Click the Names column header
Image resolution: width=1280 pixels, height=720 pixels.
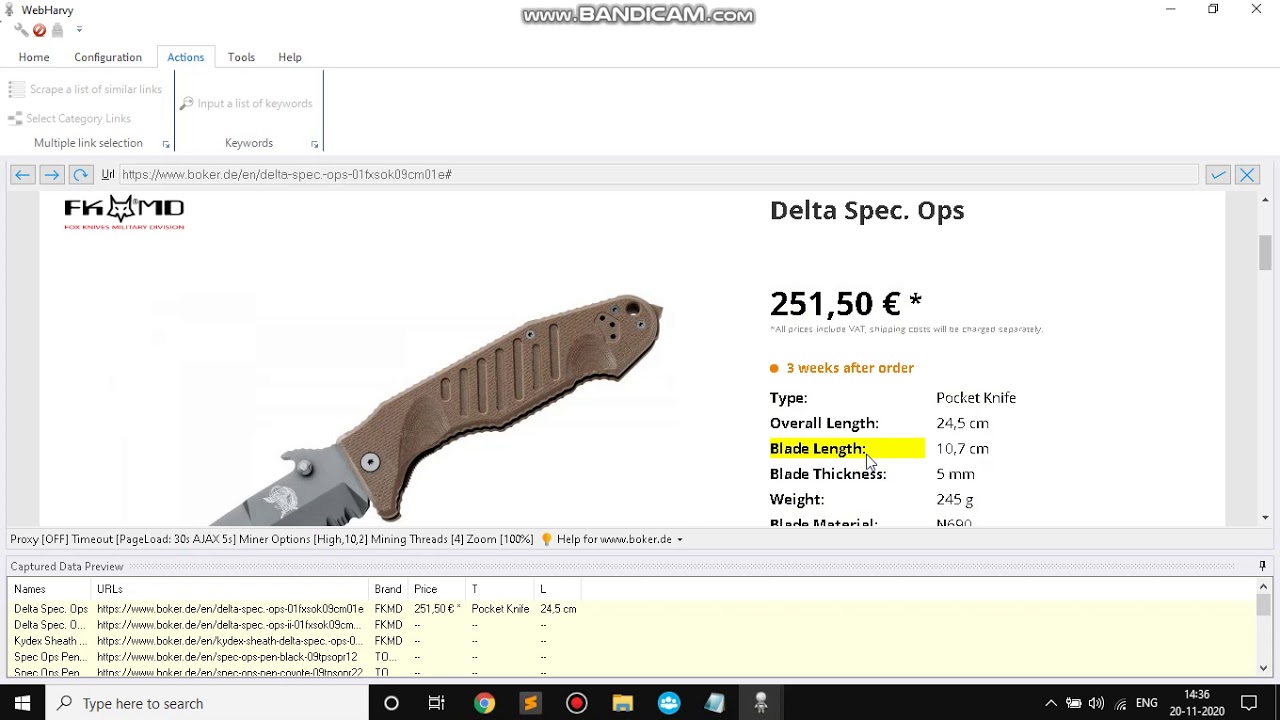pos(50,589)
